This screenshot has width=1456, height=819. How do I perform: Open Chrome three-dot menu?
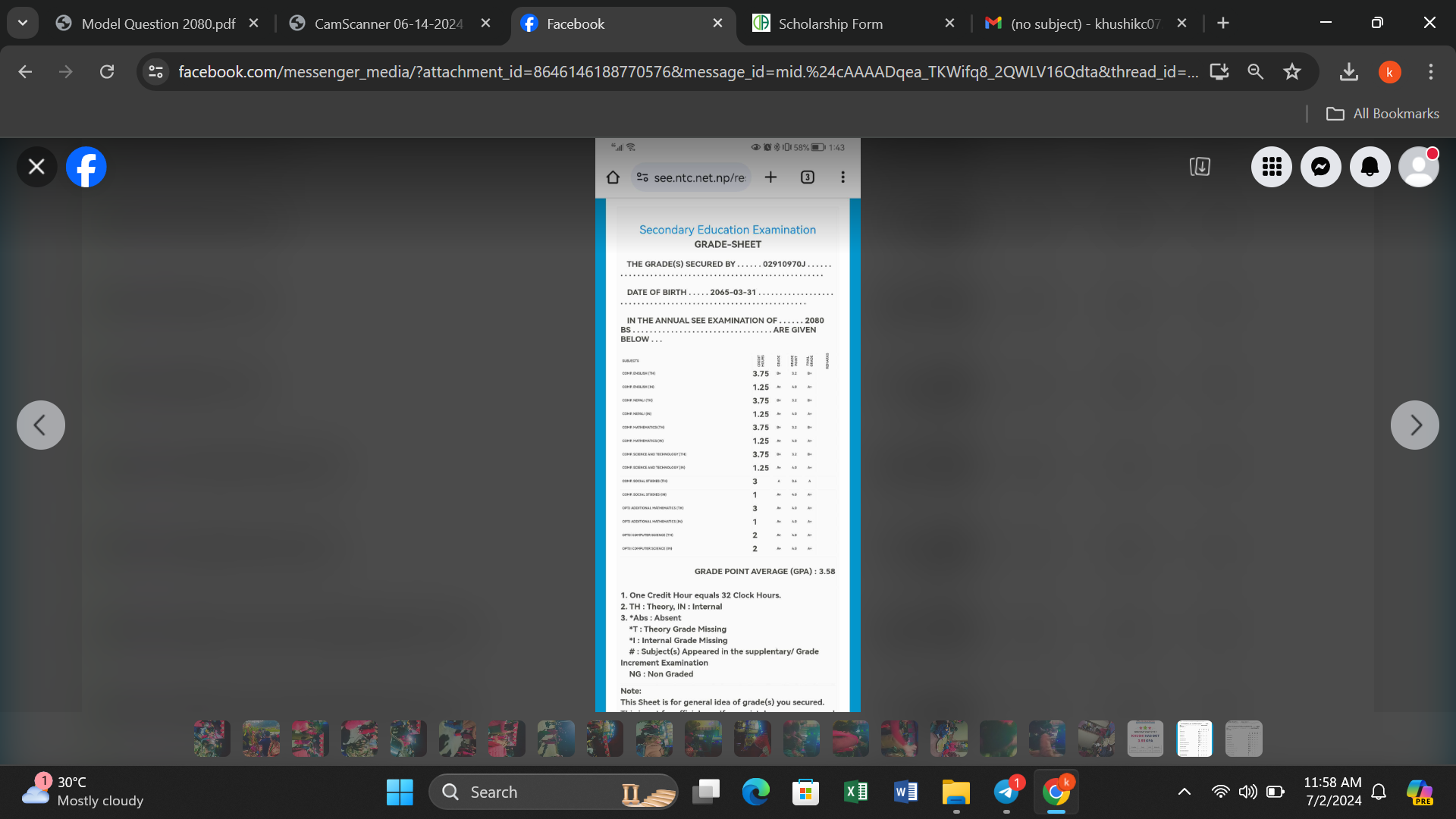1430,71
